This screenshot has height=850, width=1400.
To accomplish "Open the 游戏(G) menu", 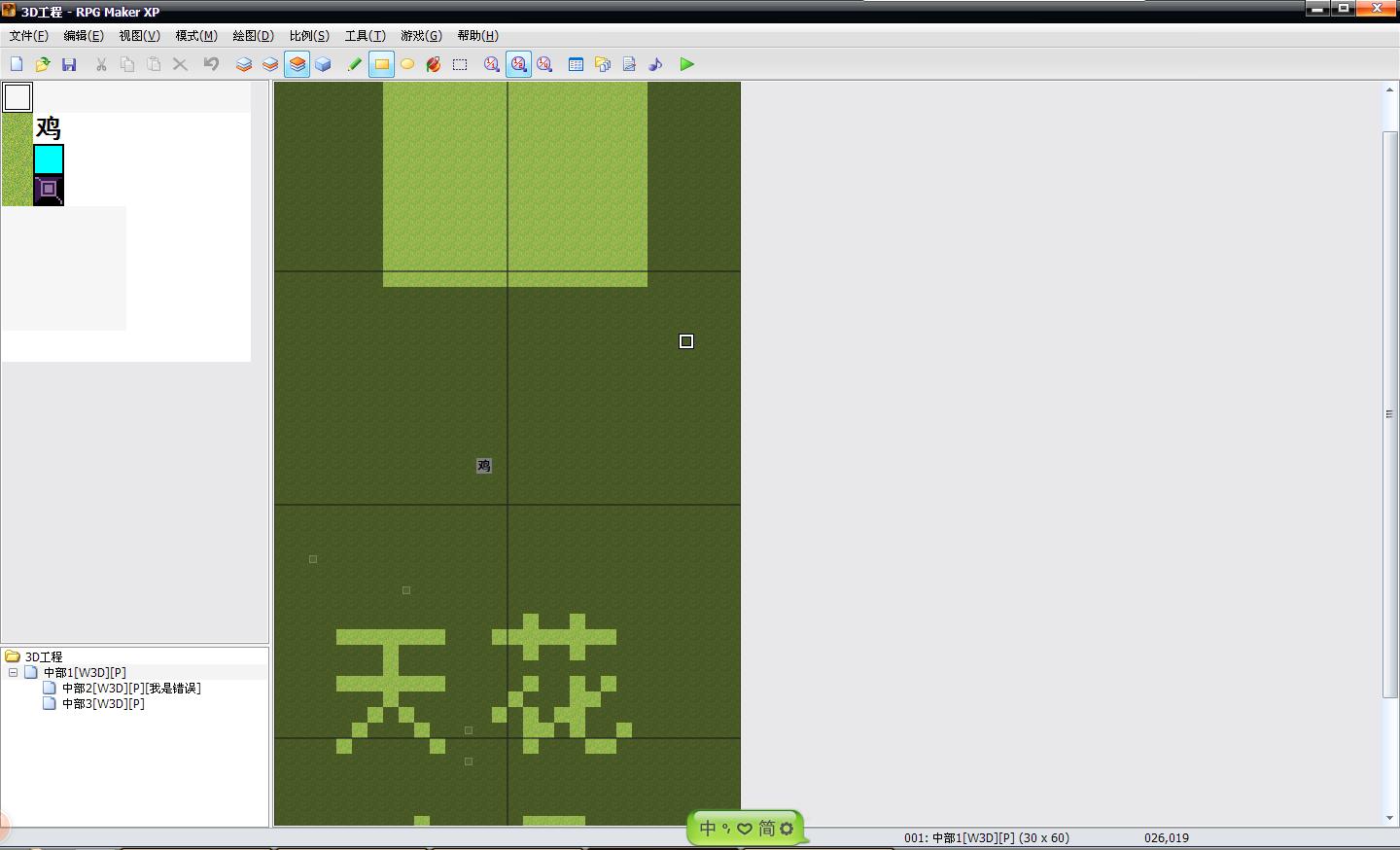I will click(421, 36).
